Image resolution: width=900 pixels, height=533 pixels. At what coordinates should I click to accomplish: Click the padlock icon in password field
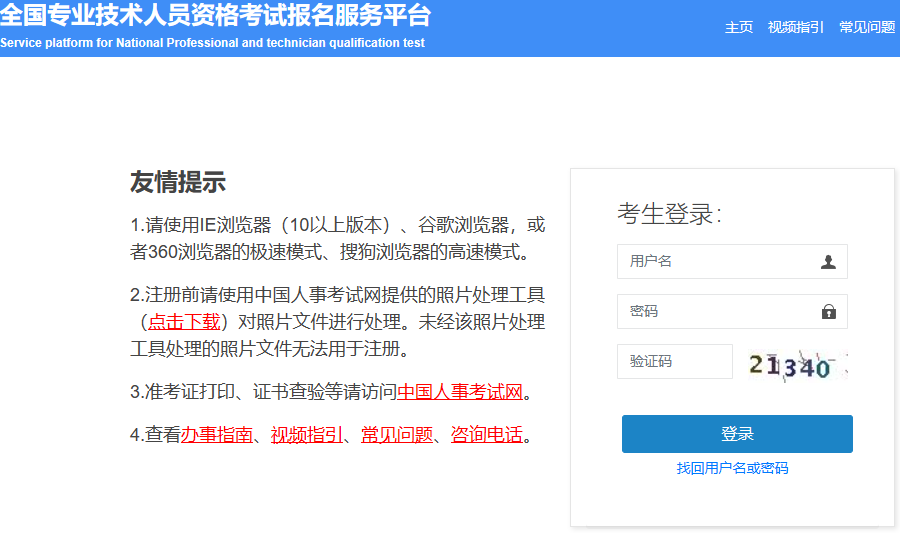point(828,312)
